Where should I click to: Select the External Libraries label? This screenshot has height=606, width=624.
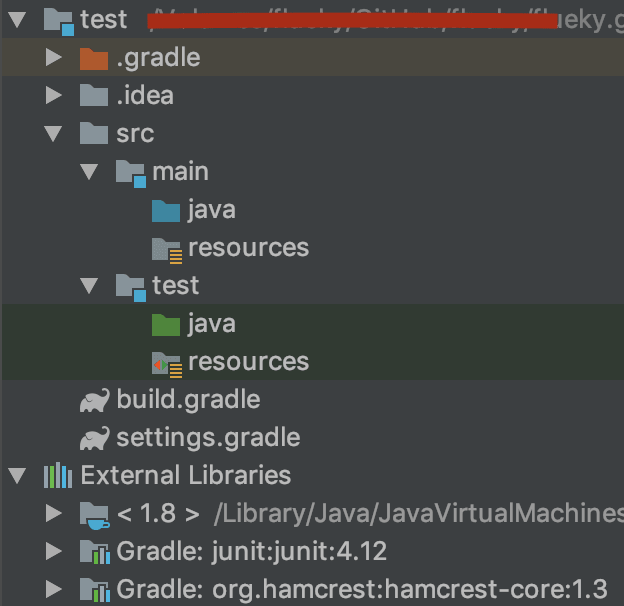(186, 475)
